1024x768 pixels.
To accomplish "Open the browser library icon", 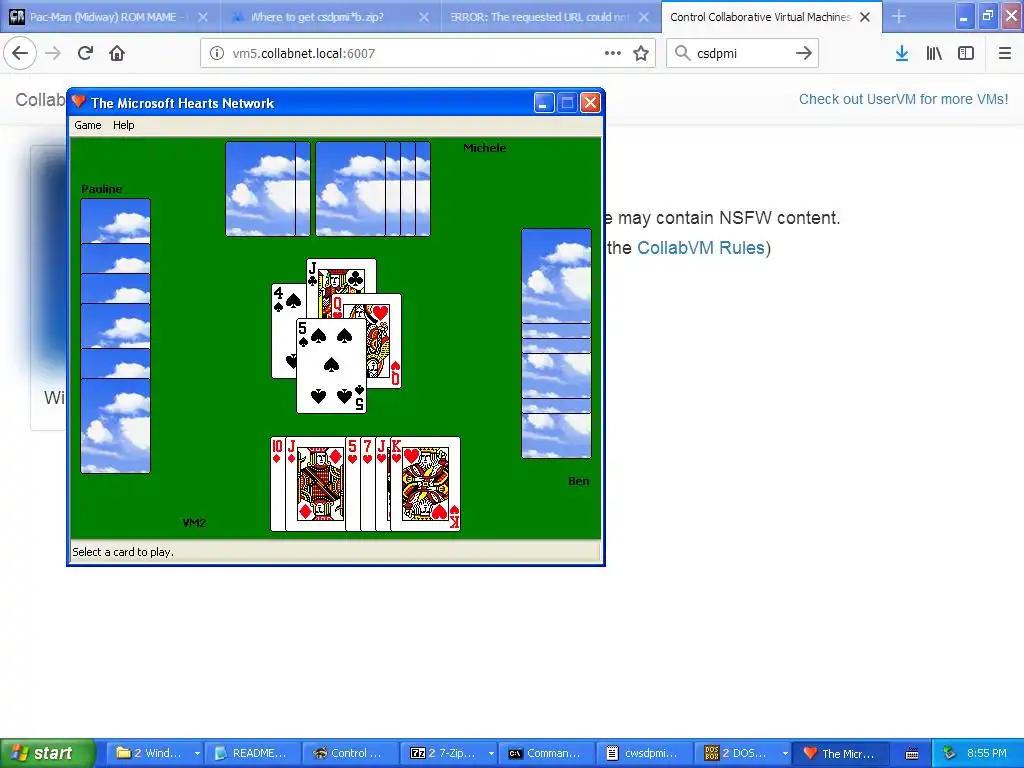I will point(934,54).
